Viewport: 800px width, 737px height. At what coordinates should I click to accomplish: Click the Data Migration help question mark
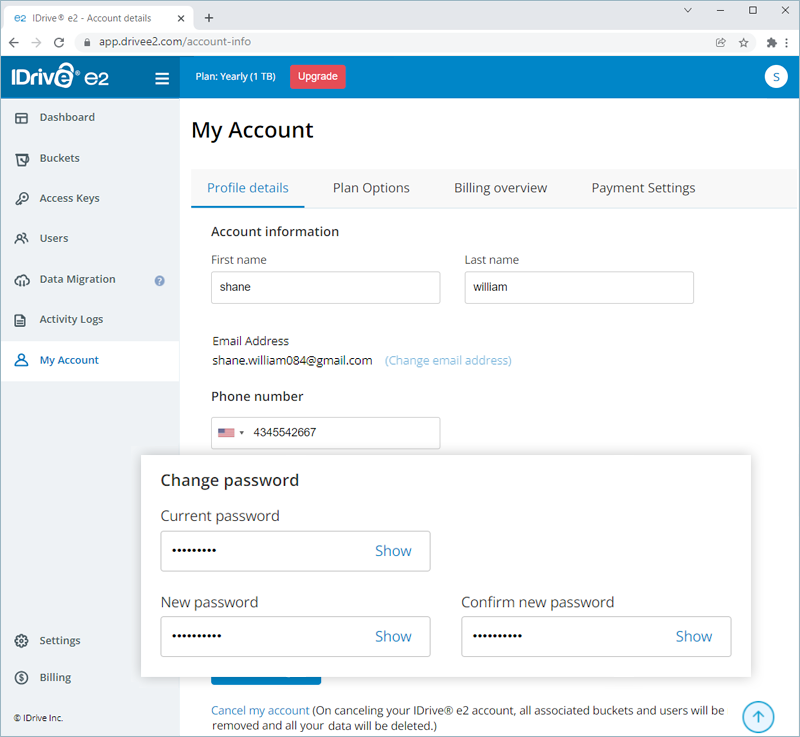159,281
